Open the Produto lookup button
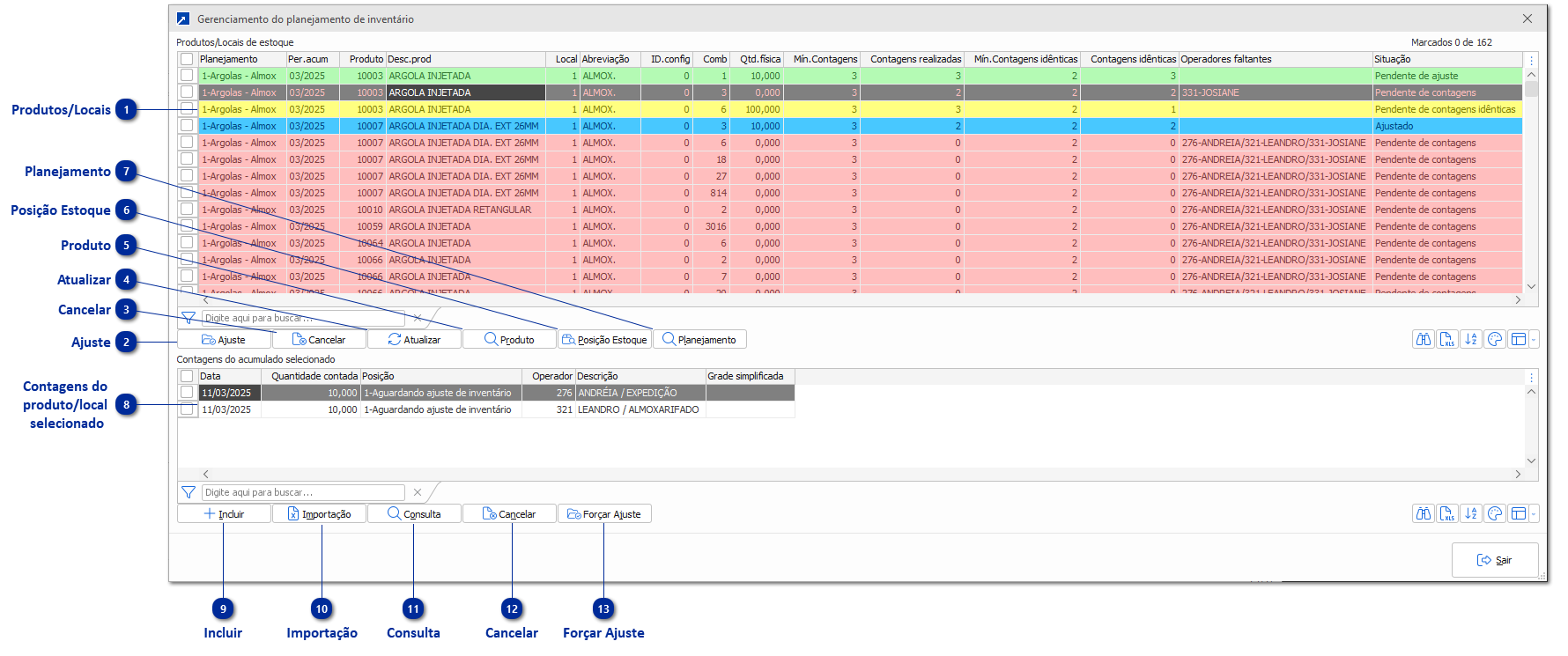This screenshot has height=656, width=1568. [509, 339]
